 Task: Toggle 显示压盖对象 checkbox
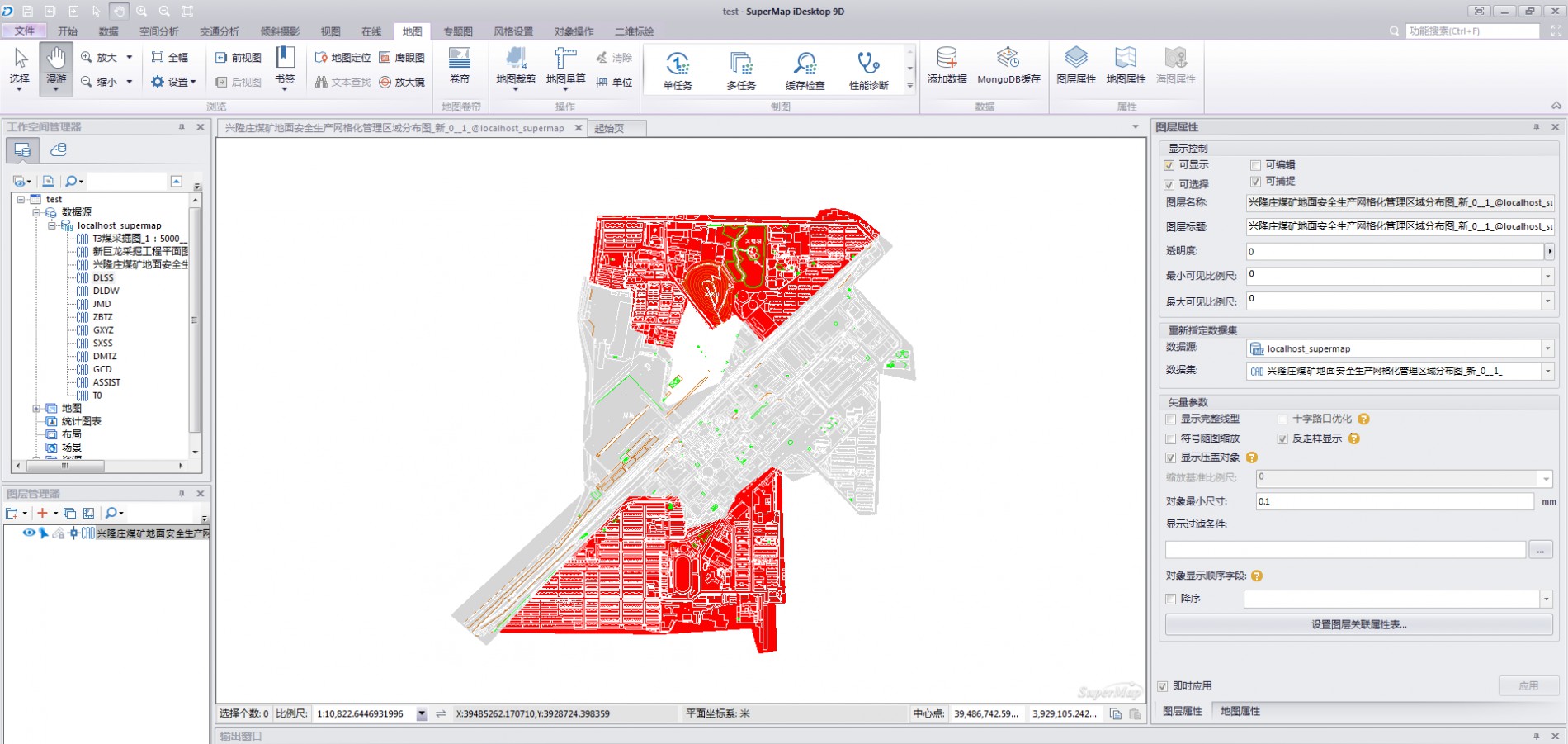(1170, 457)
